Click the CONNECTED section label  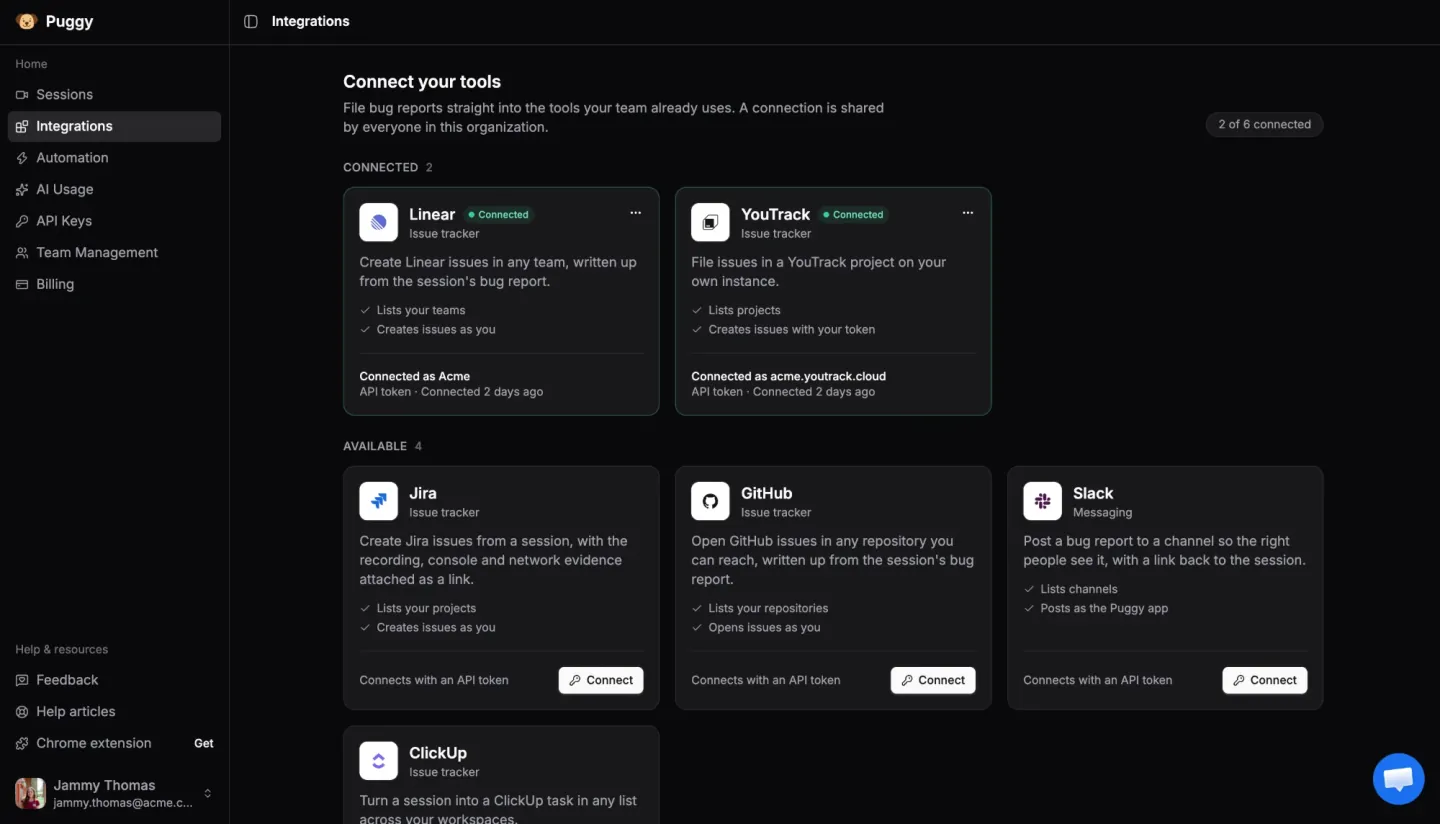pos(380,167)
